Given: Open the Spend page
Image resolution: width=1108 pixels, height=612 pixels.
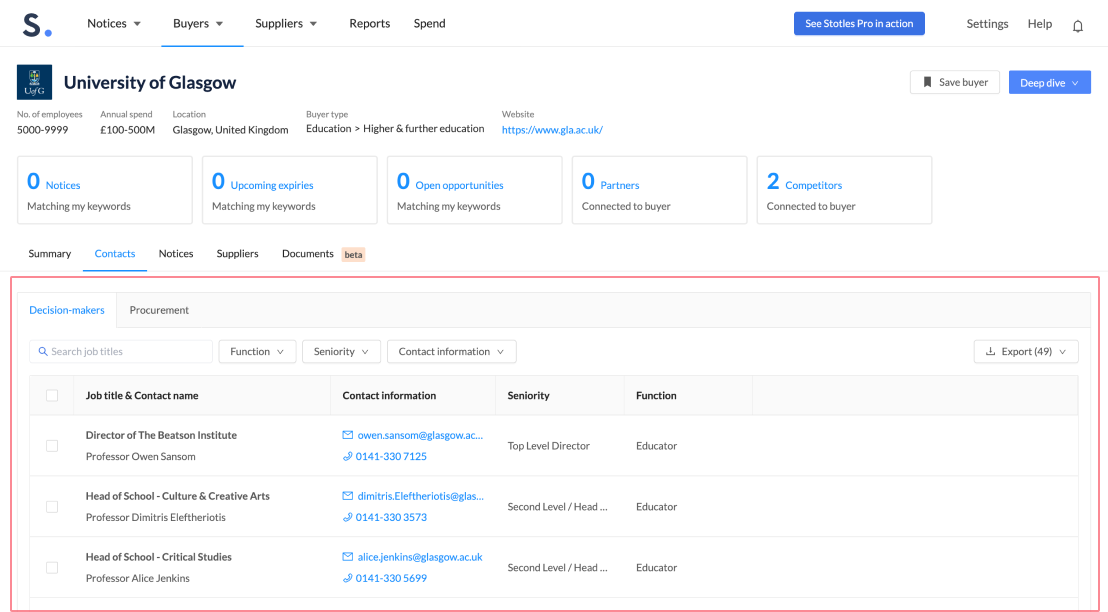Looking at the screenshot, I should tap(430, 23).
